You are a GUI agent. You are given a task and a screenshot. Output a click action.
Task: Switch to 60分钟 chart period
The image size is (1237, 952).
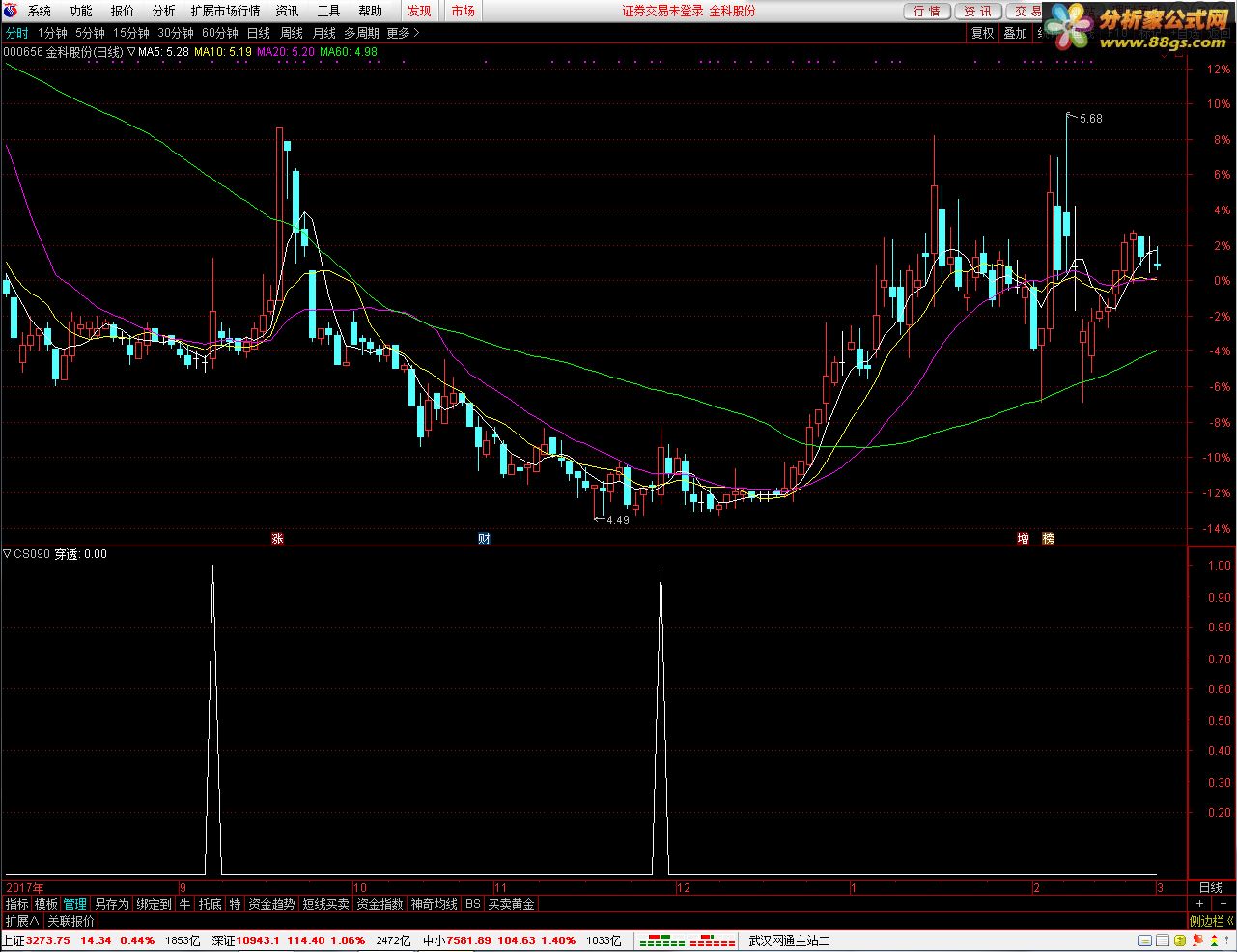click(220, 33)
